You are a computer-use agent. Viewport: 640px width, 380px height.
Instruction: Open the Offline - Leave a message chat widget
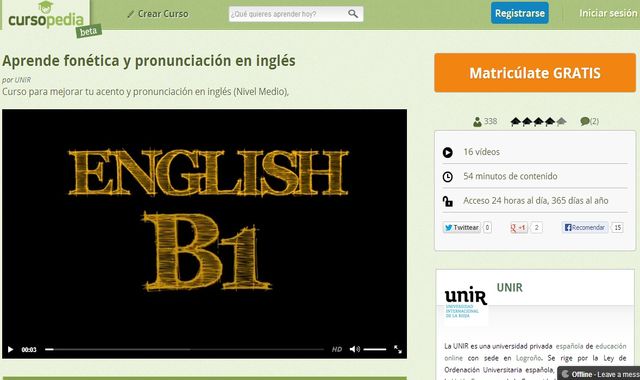(599, 374)
